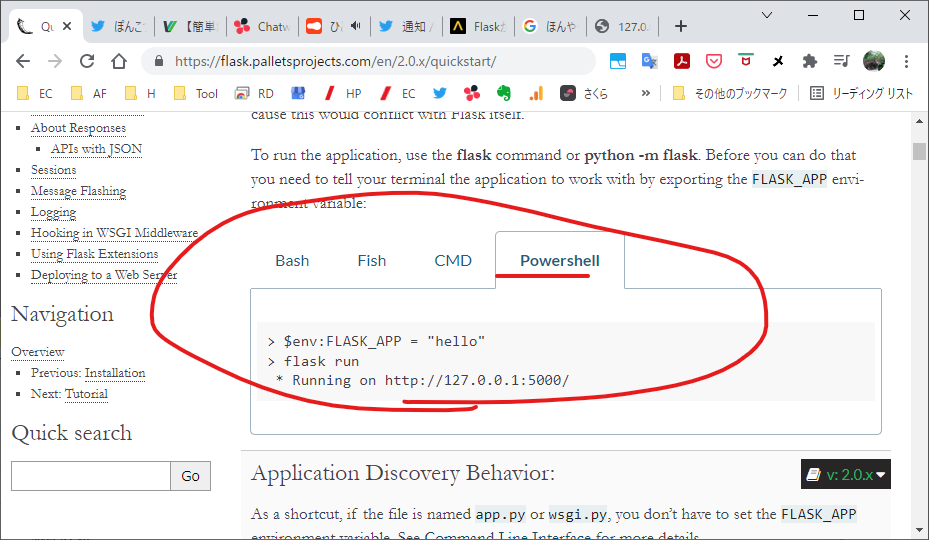
Task: Reload the page with the refresh icon
Action: (87, 61)
